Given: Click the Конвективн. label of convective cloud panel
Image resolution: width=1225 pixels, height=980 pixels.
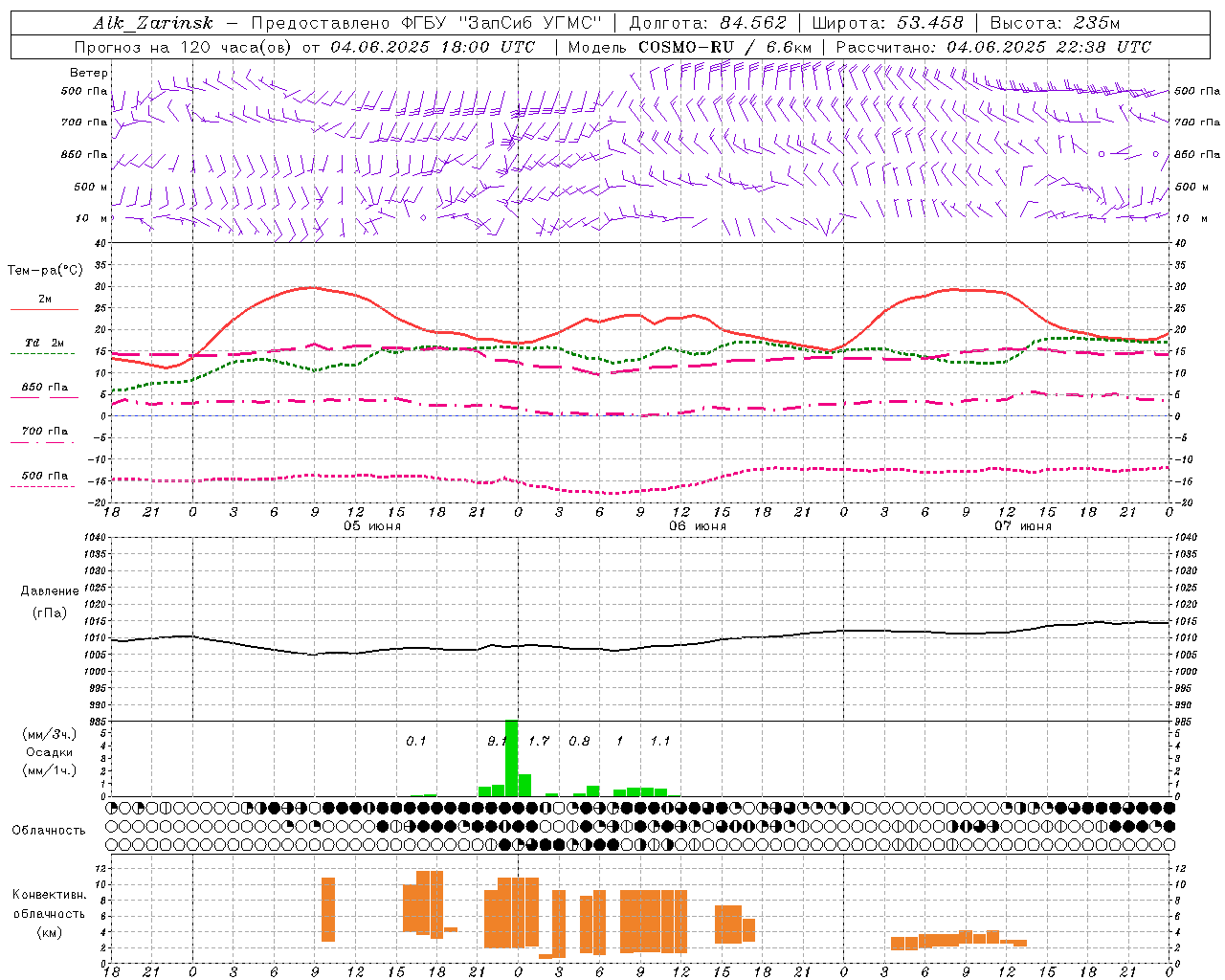Looking at the screenshot, I should [49, 895].
